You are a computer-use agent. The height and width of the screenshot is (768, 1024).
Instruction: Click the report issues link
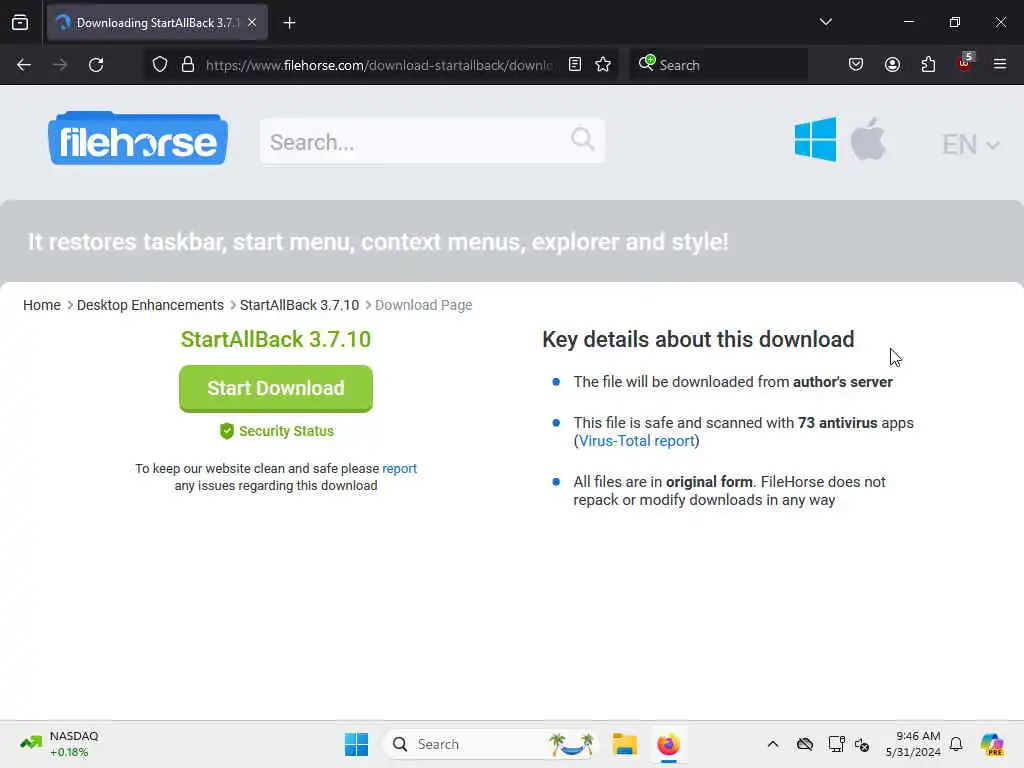399,468
